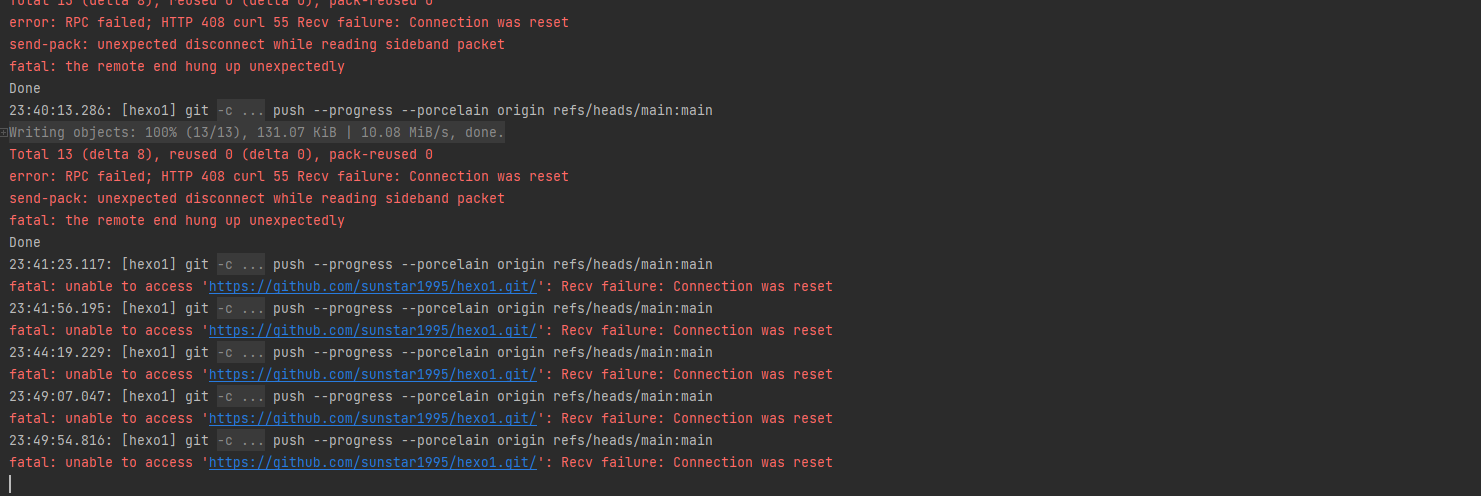Expand folded '-c ...' in 23:40:13.286 command
Viewport: 1481px width, 496px height.
coord(241,111)
